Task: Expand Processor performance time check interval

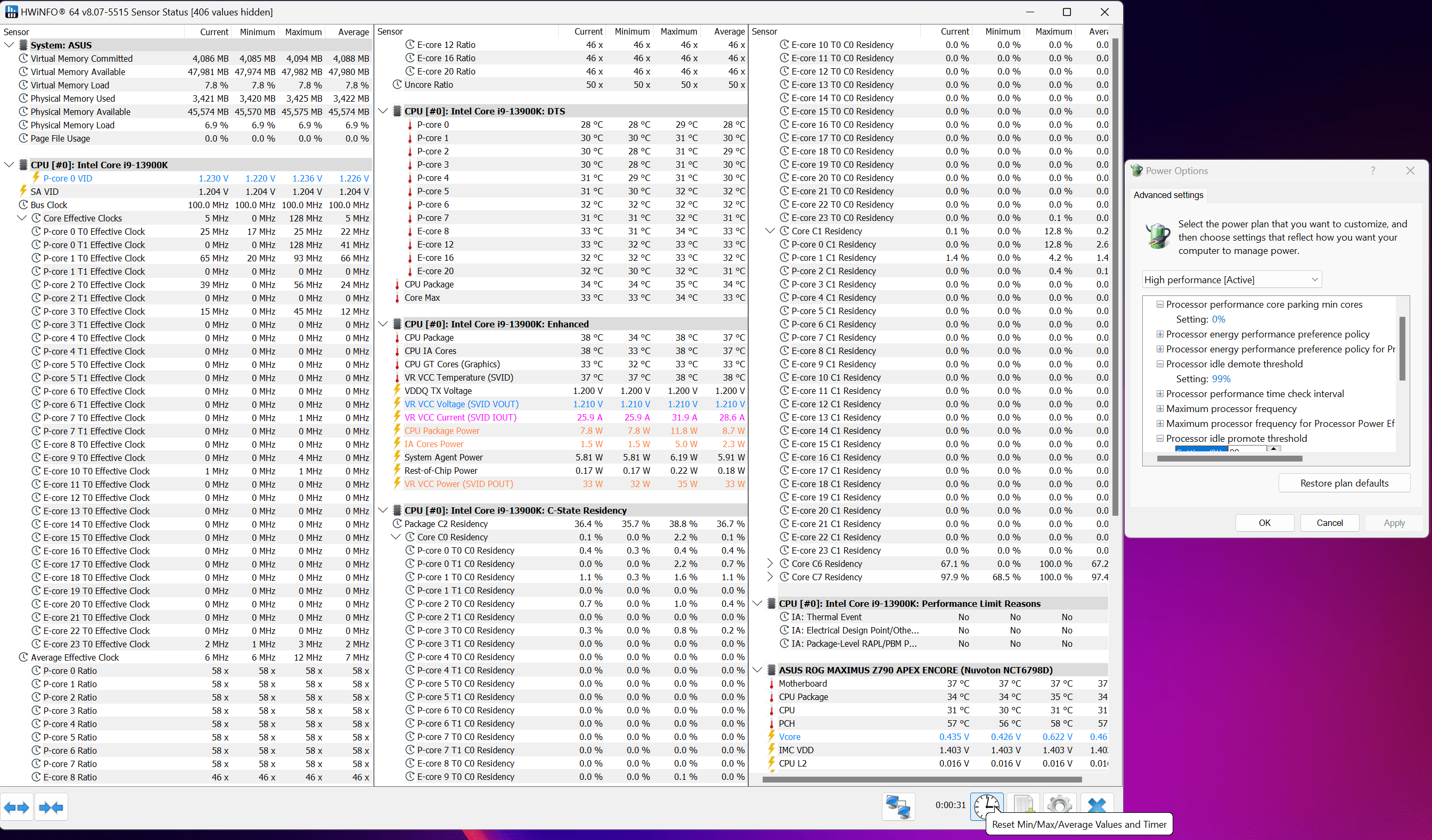Action: (1159, 393)
